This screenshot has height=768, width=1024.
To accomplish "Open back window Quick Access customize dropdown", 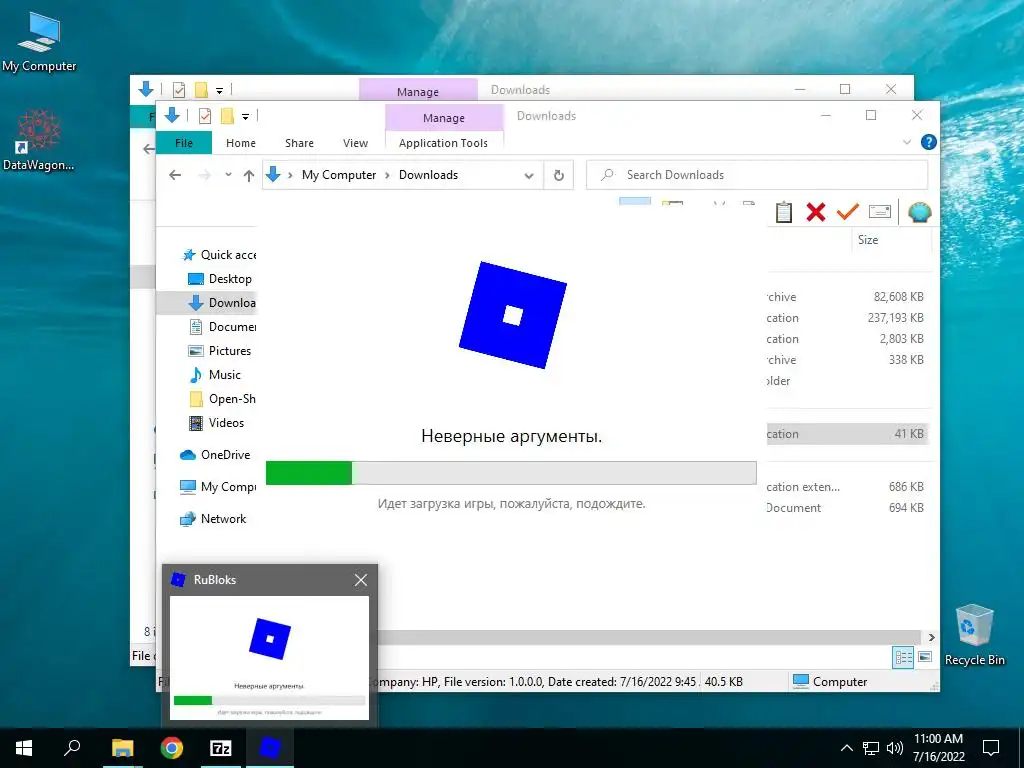I will (219, 91).
